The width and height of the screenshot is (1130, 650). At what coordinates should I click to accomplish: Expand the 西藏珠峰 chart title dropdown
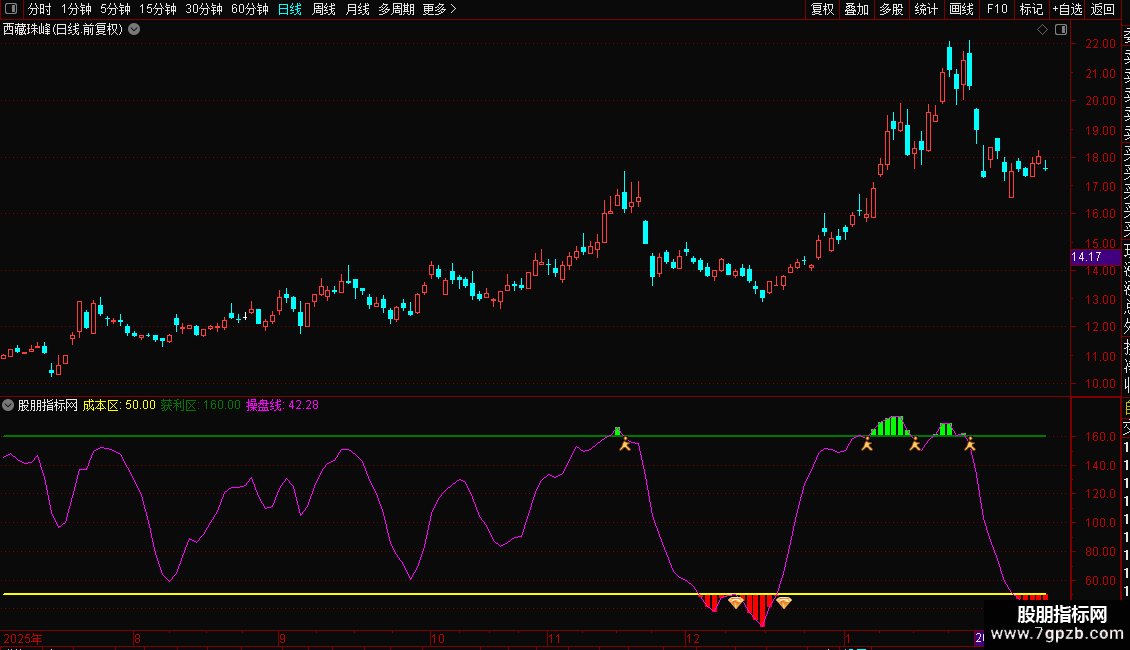[134, 29]
